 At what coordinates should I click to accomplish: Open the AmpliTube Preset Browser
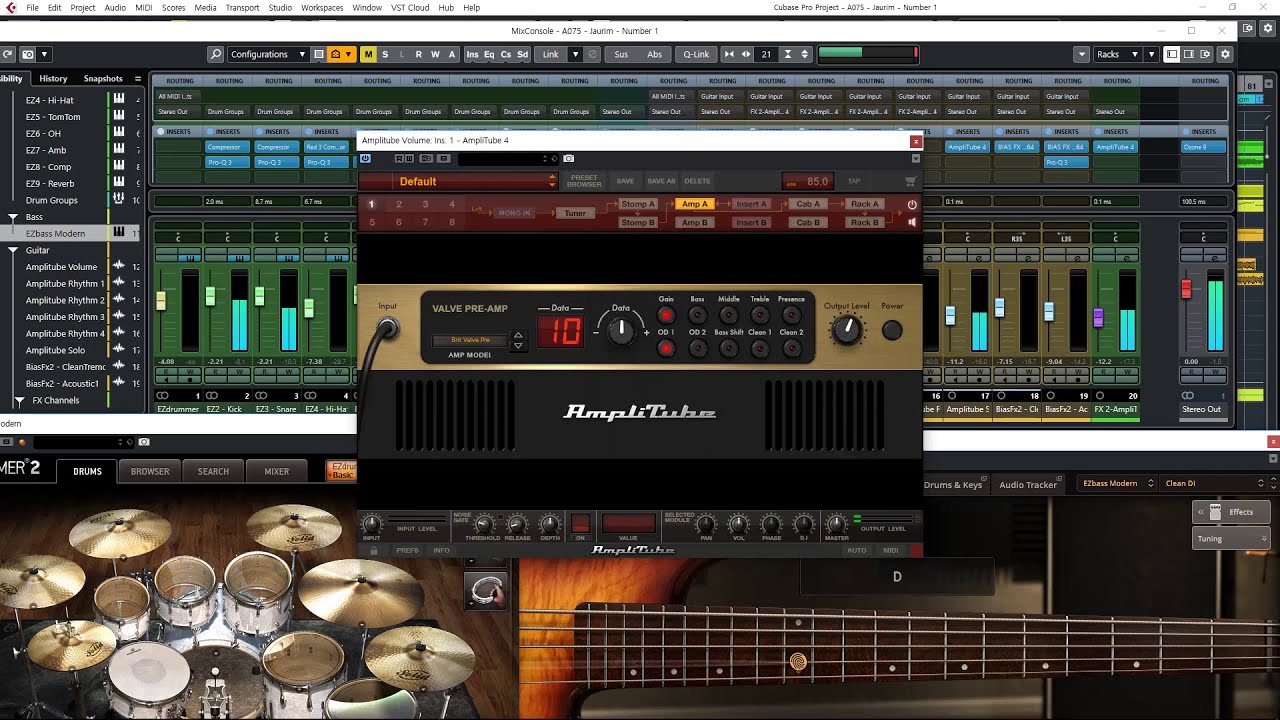coord(584,181)
